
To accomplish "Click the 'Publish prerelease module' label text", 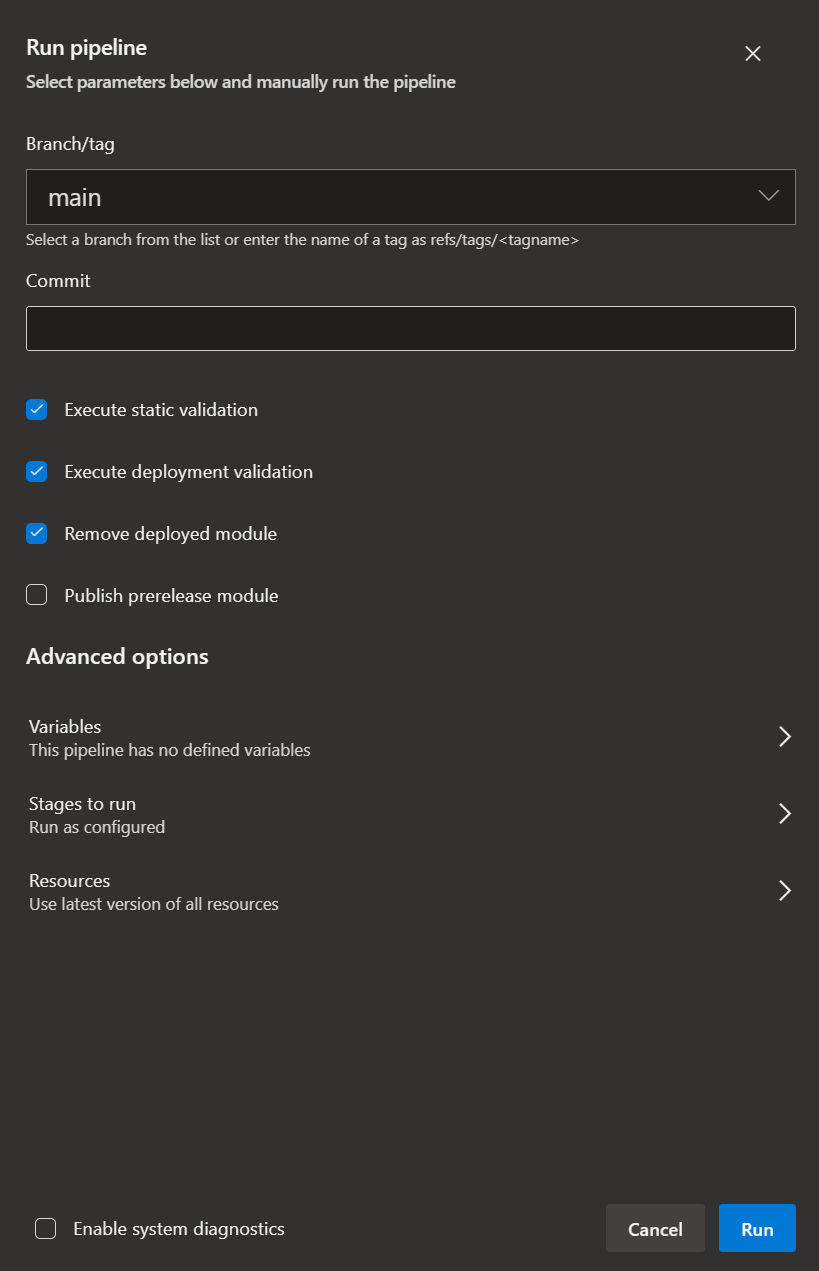I will pos(171,596).
